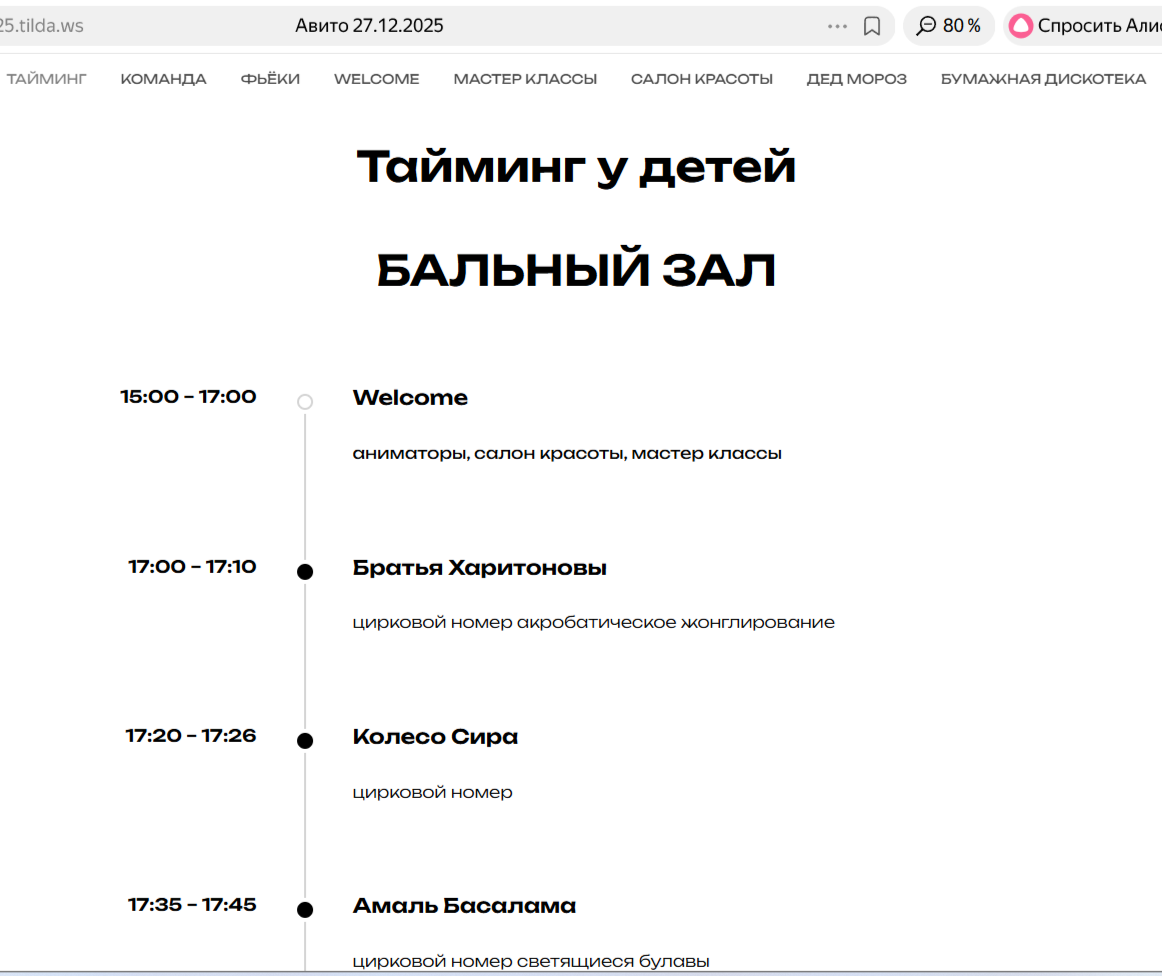Click the page title Авито 27.12.2025
This screenshot has width=1162, height=976.
coord(369,26)
